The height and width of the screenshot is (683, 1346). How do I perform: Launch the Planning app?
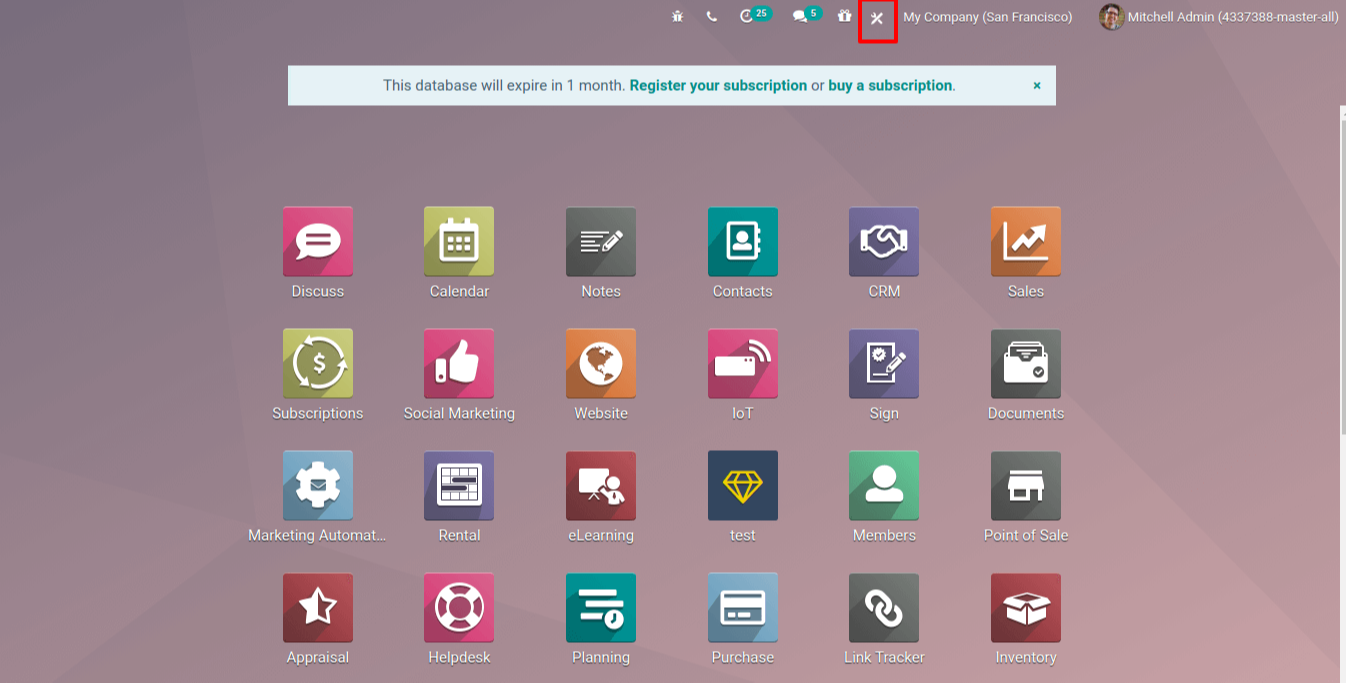601,608
